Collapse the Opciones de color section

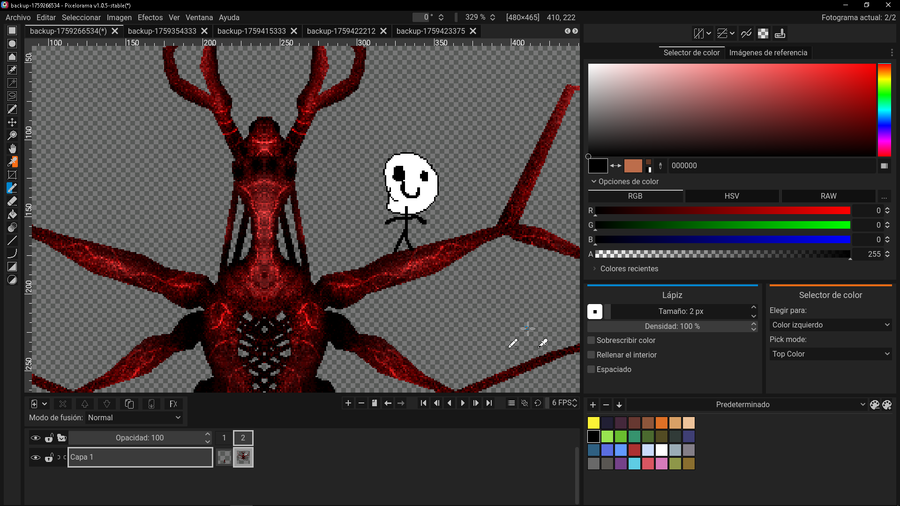(x=624, y=181)
